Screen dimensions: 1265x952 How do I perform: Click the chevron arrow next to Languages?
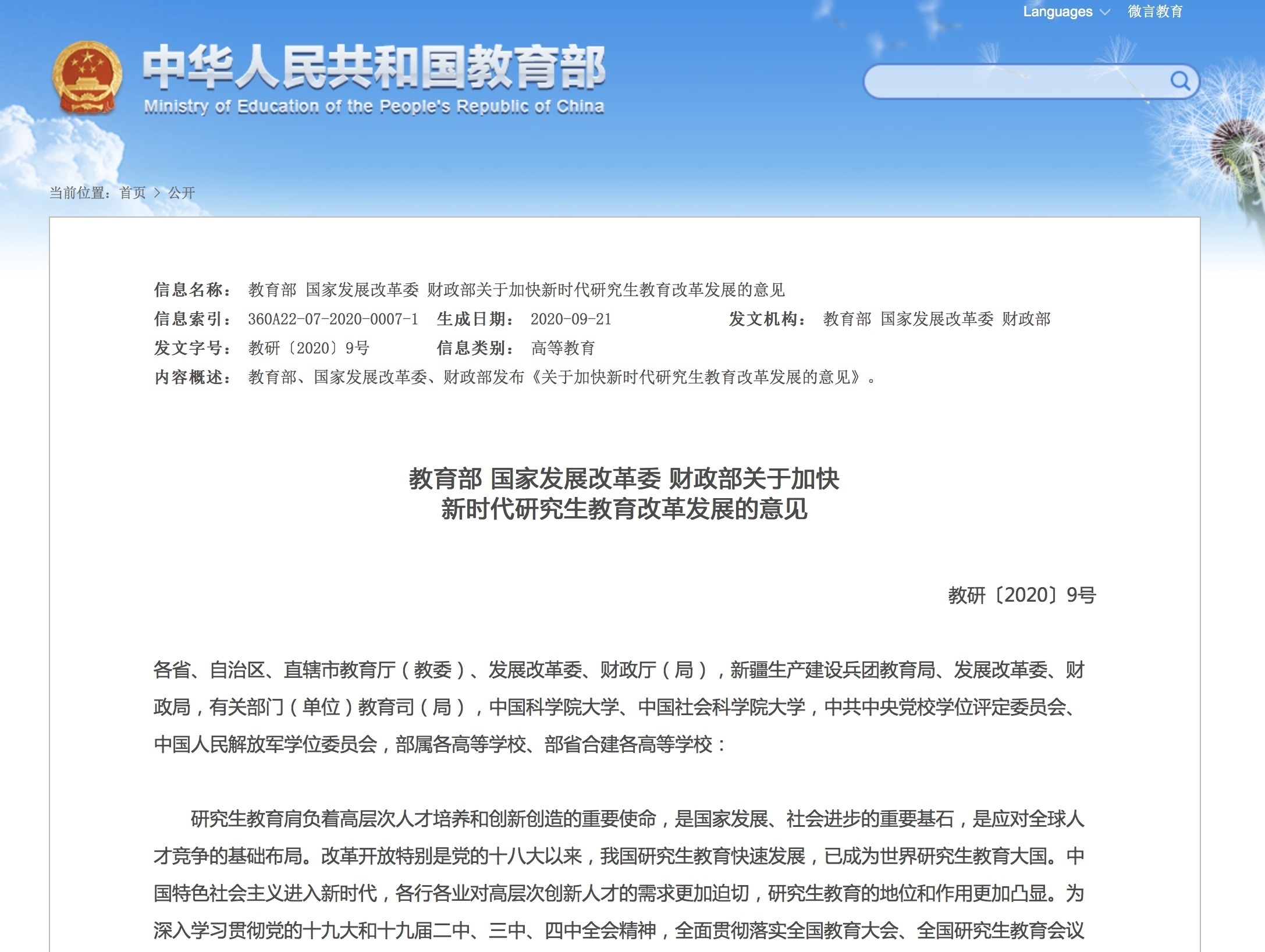point(1104,12)
